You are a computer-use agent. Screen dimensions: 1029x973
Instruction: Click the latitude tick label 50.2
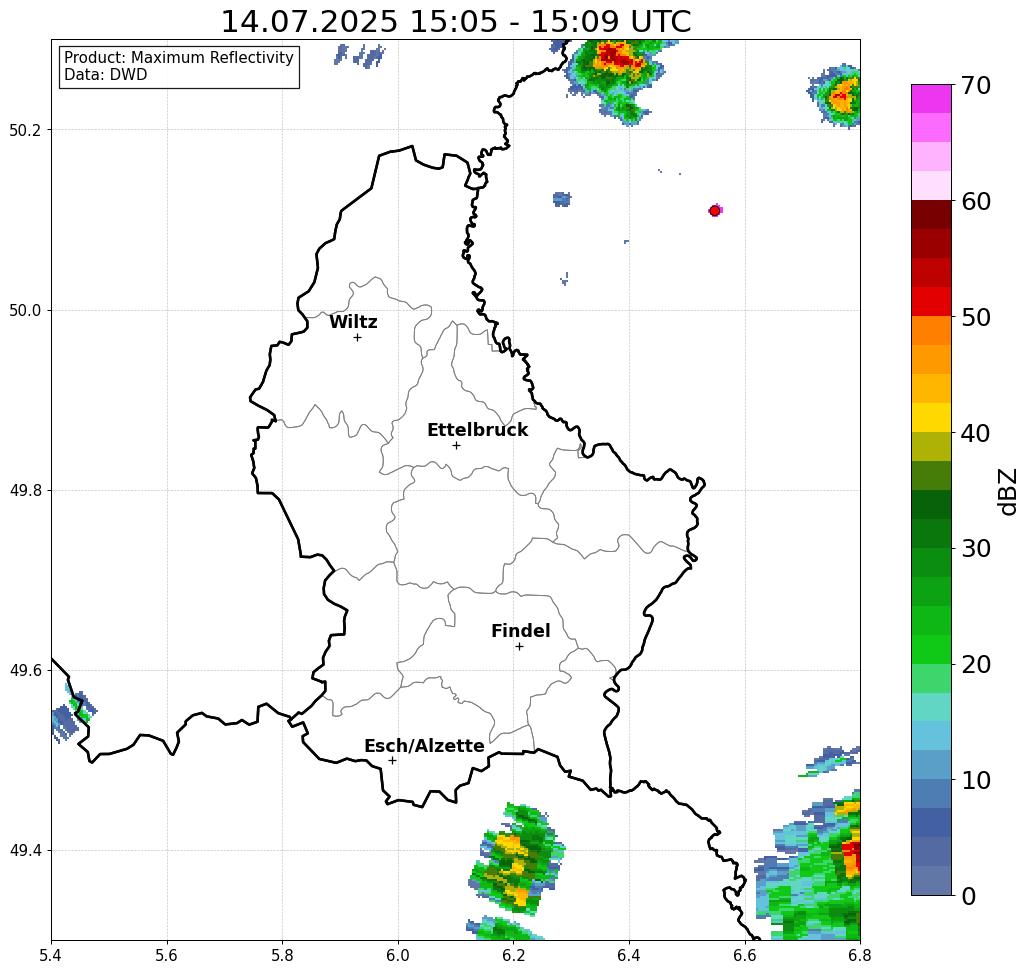point(25,131)
